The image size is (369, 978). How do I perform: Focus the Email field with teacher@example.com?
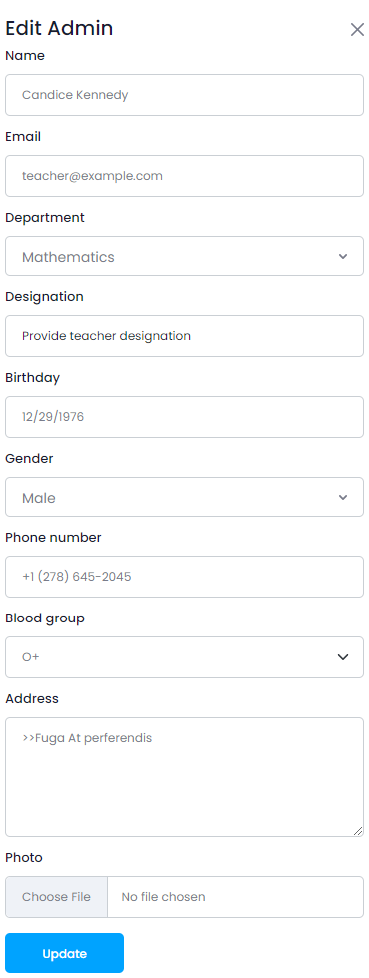click(184, 176)
